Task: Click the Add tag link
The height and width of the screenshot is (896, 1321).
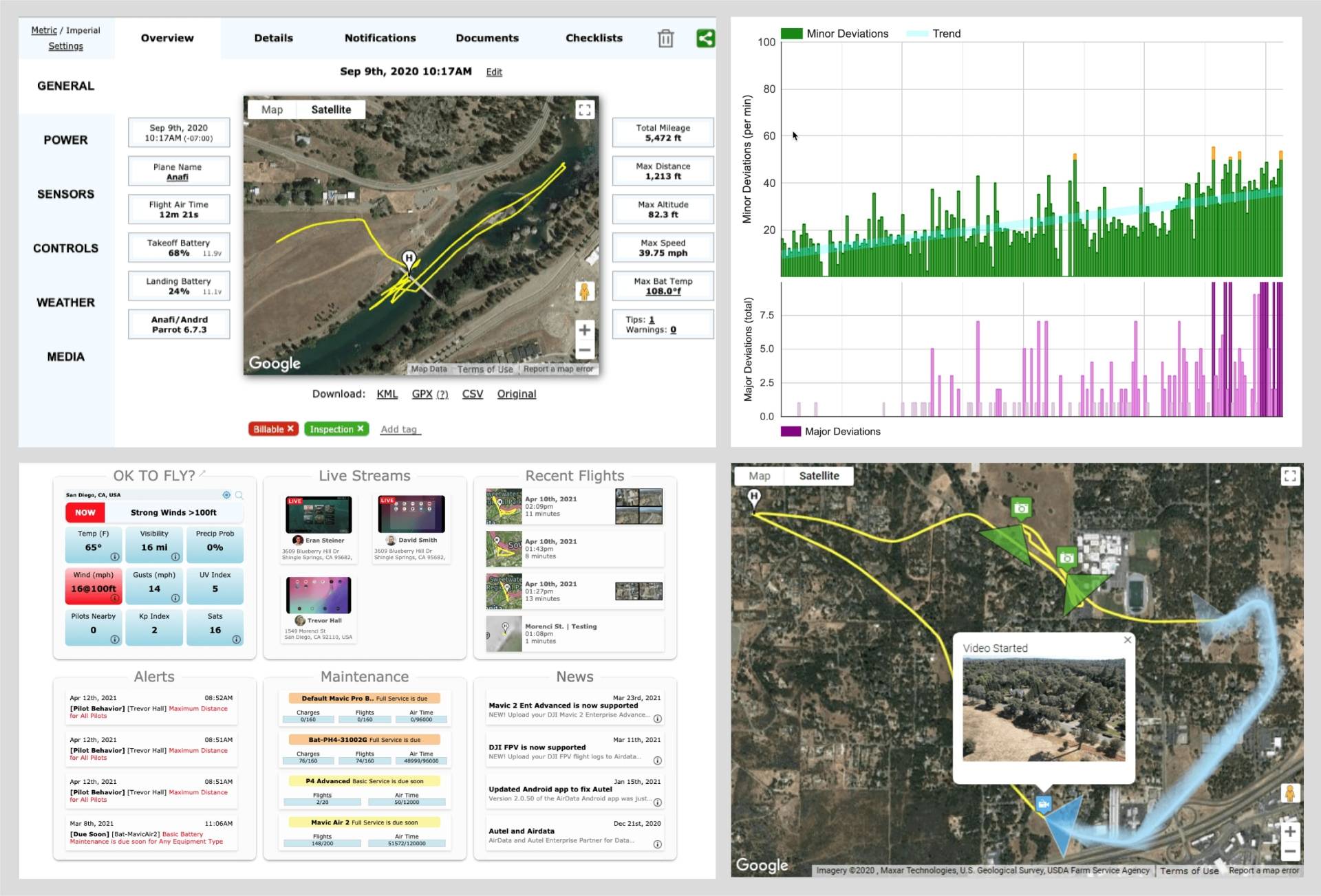Action: (x=399, y=430)
